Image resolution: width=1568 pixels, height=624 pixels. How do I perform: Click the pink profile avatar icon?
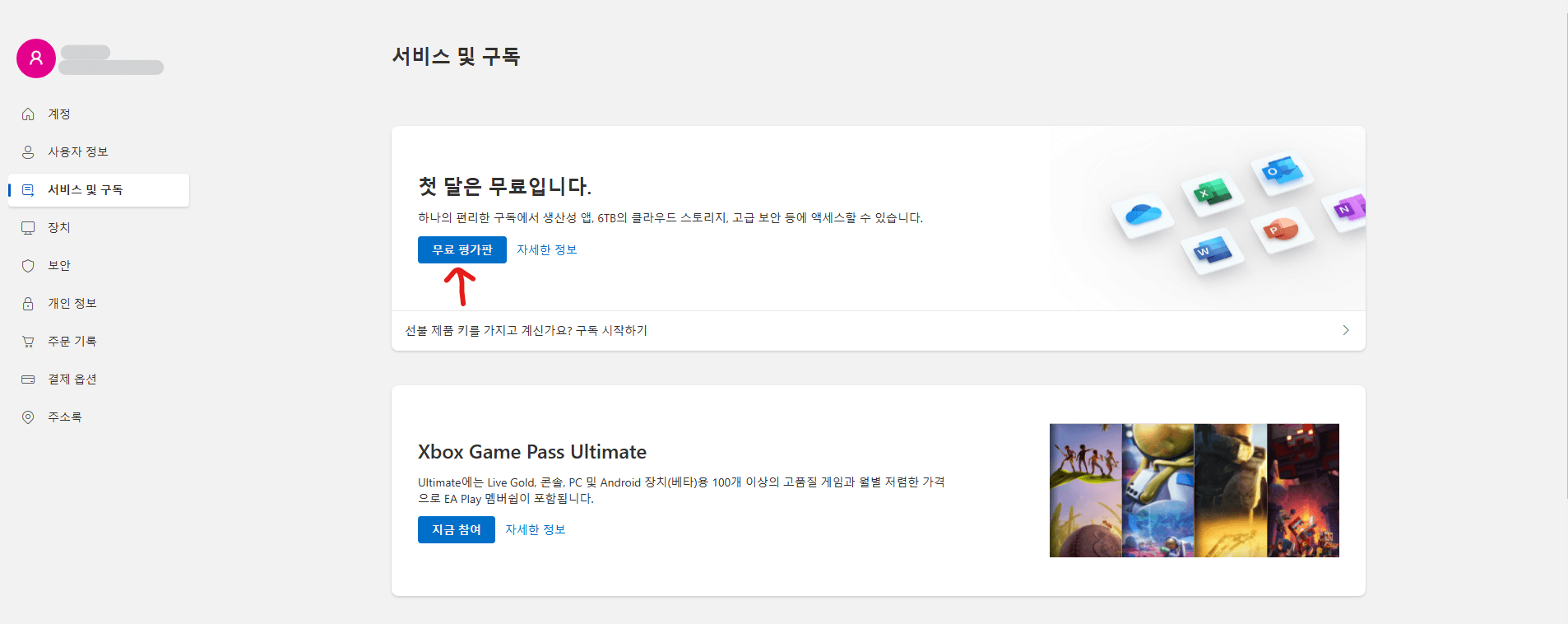(x=36, y=58)
